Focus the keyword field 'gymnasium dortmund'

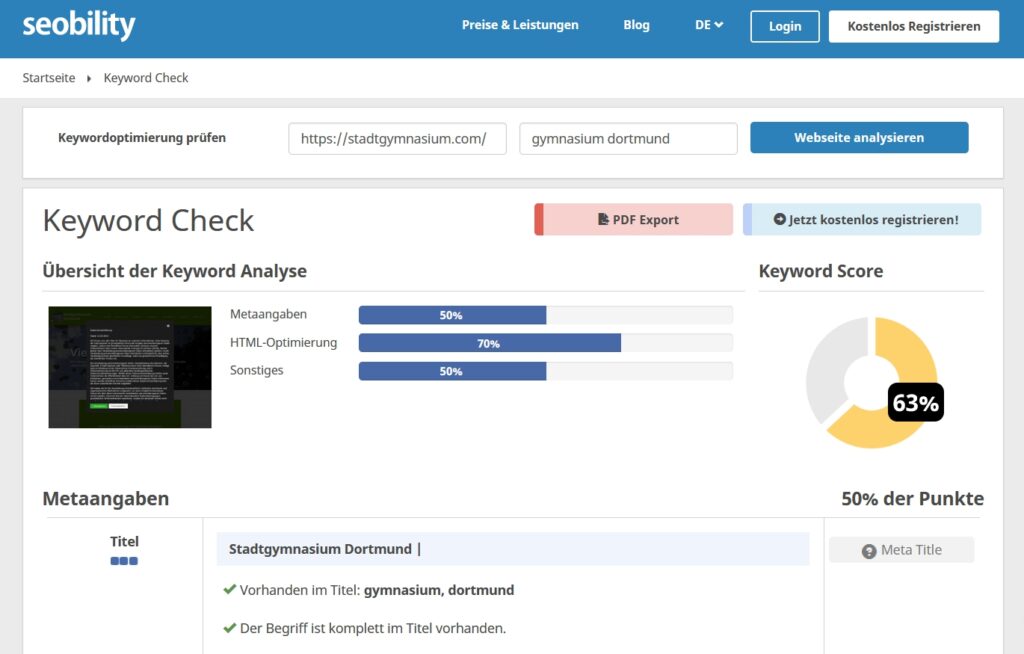628,139
